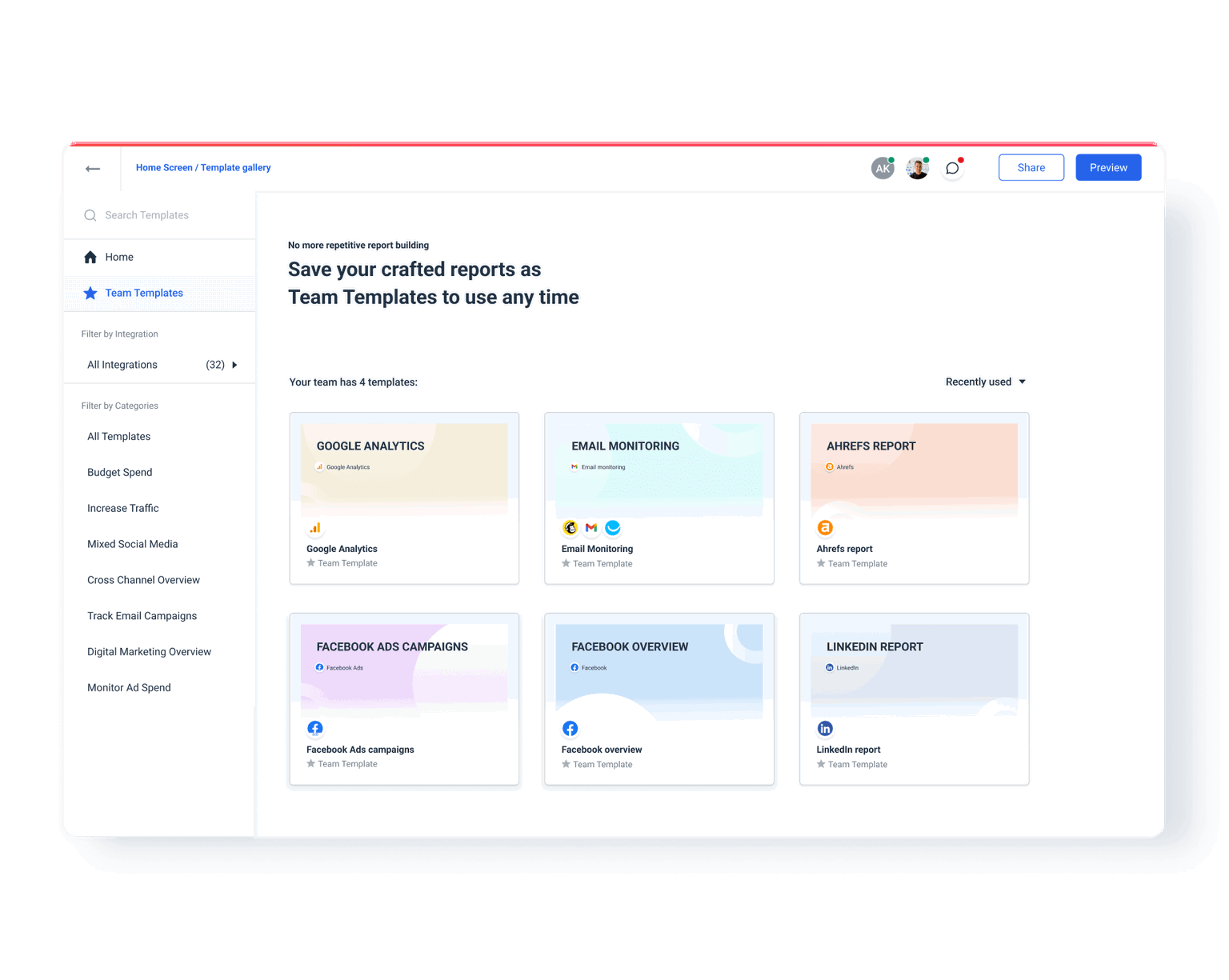The height and width of the screenshot is (980, 1229).
Task: Click the Mailchimp icon on Email Monitoring card
Action: point(570,527)
